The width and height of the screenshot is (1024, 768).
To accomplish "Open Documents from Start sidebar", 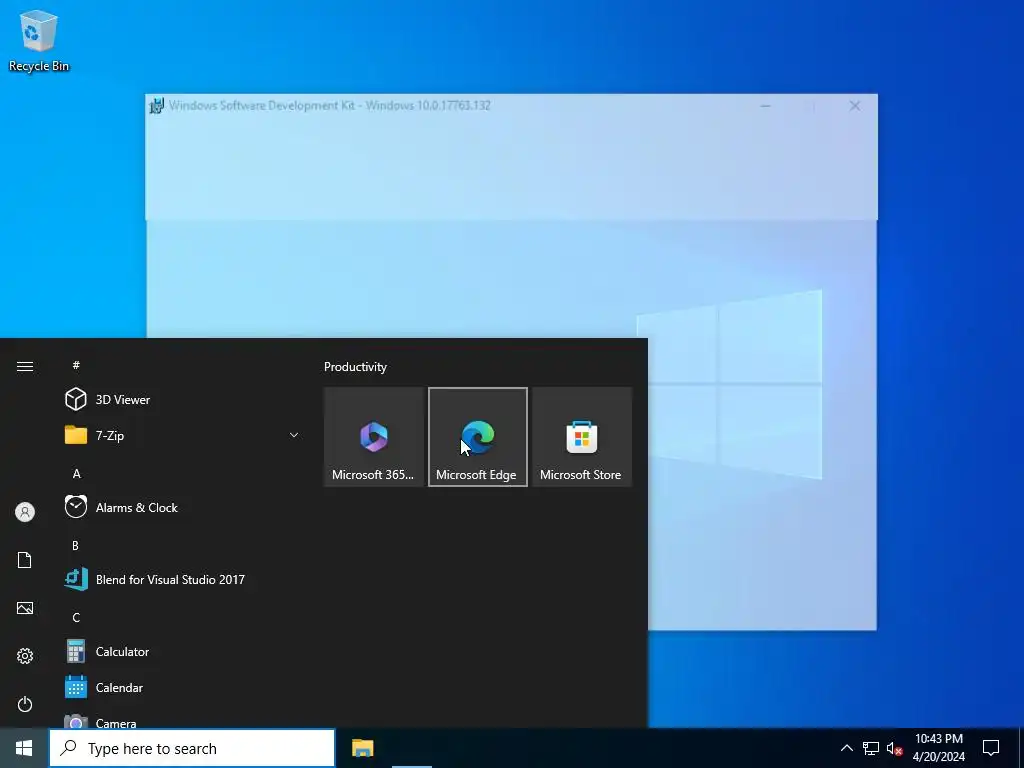I will [25, 560].
